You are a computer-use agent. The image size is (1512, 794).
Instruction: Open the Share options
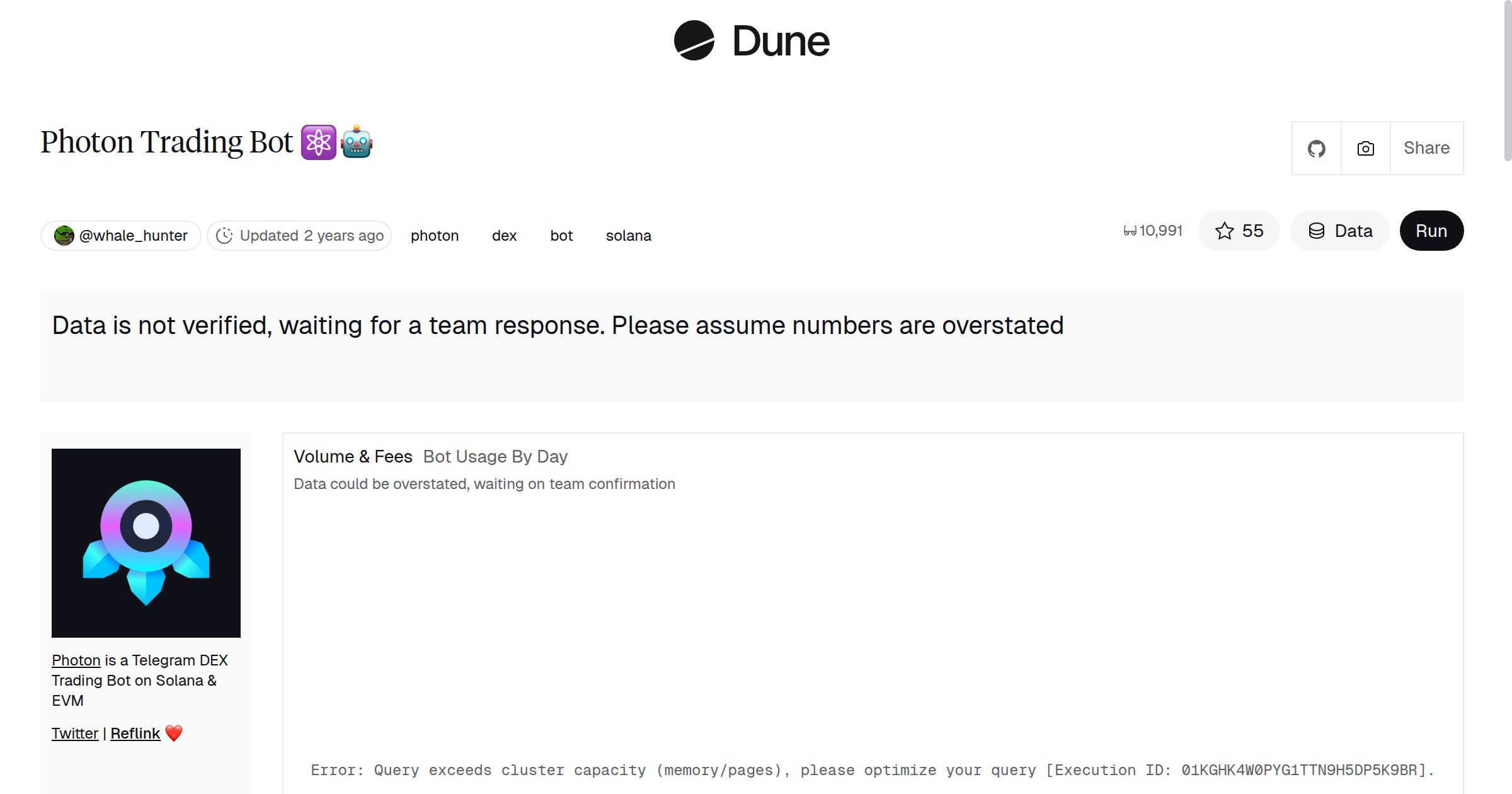point(1426,147)
